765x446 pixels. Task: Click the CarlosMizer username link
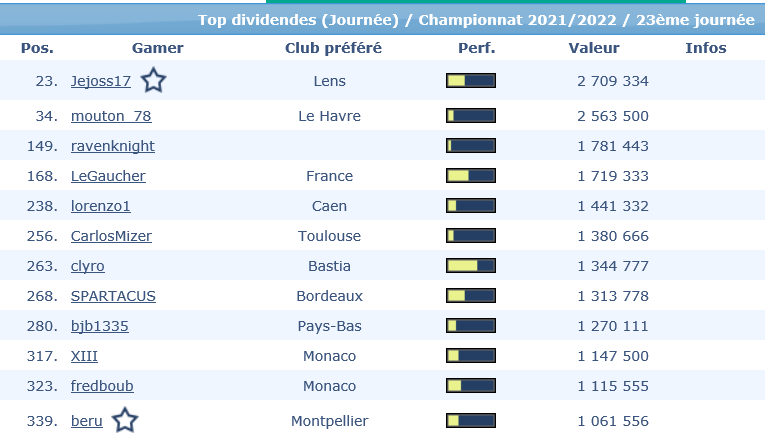pyautogui.click(x=111, y=236)
